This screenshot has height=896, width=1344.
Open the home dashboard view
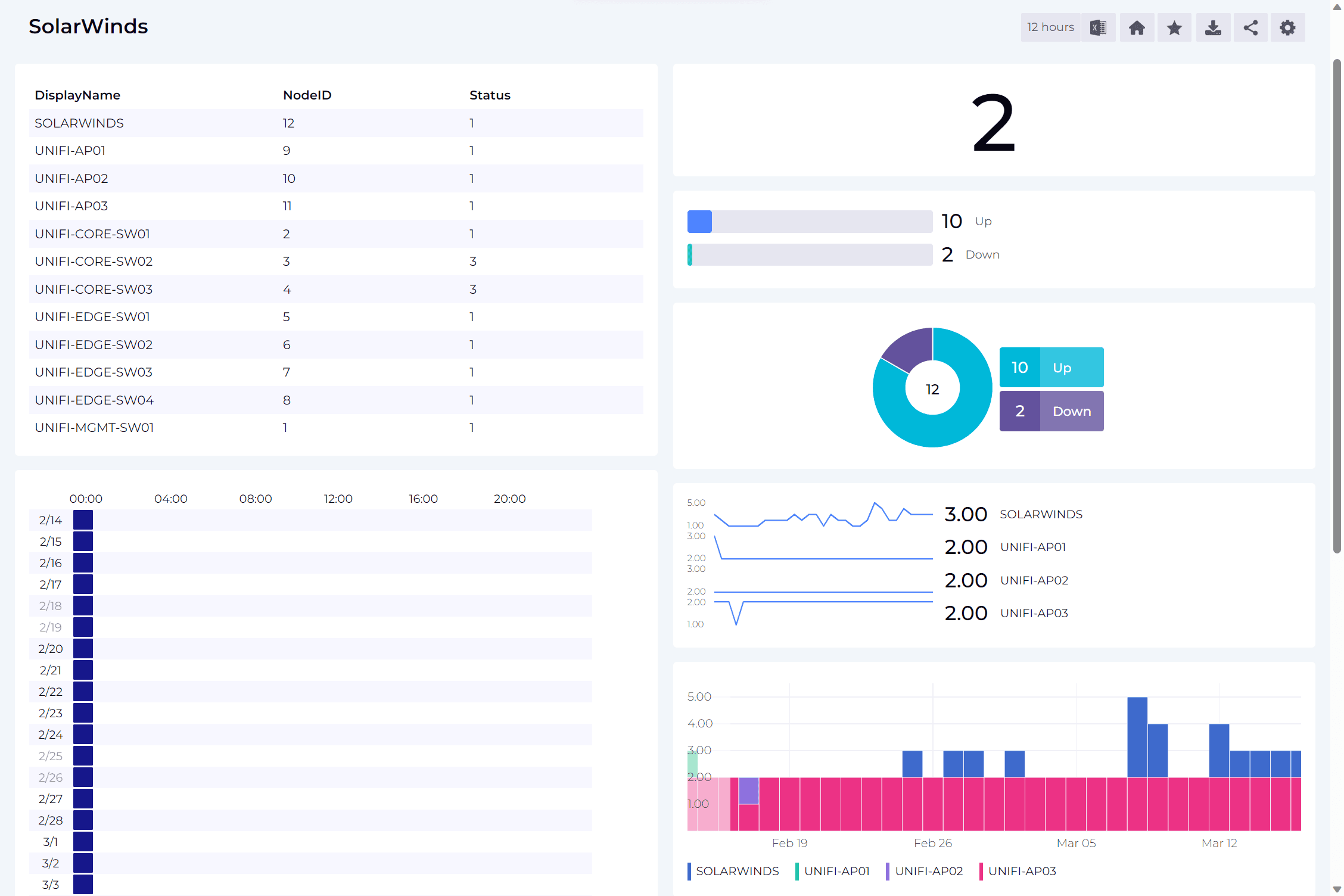click(x=1137, y=27)
